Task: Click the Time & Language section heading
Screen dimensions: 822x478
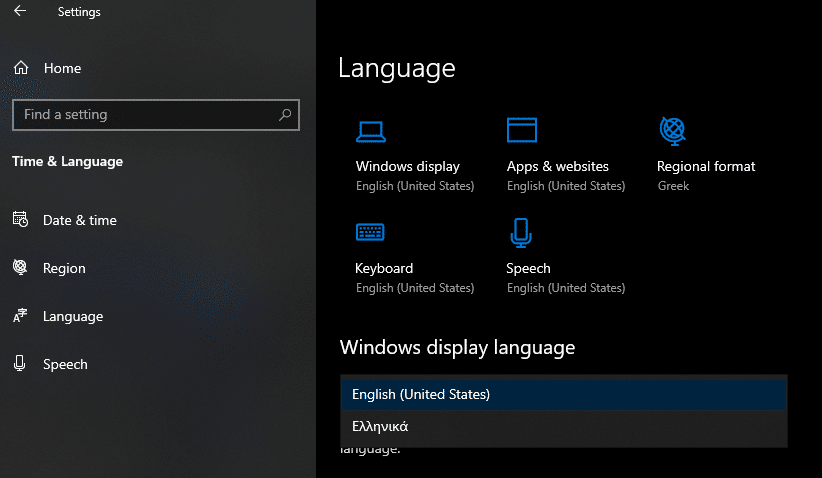Action: (67, 161)
